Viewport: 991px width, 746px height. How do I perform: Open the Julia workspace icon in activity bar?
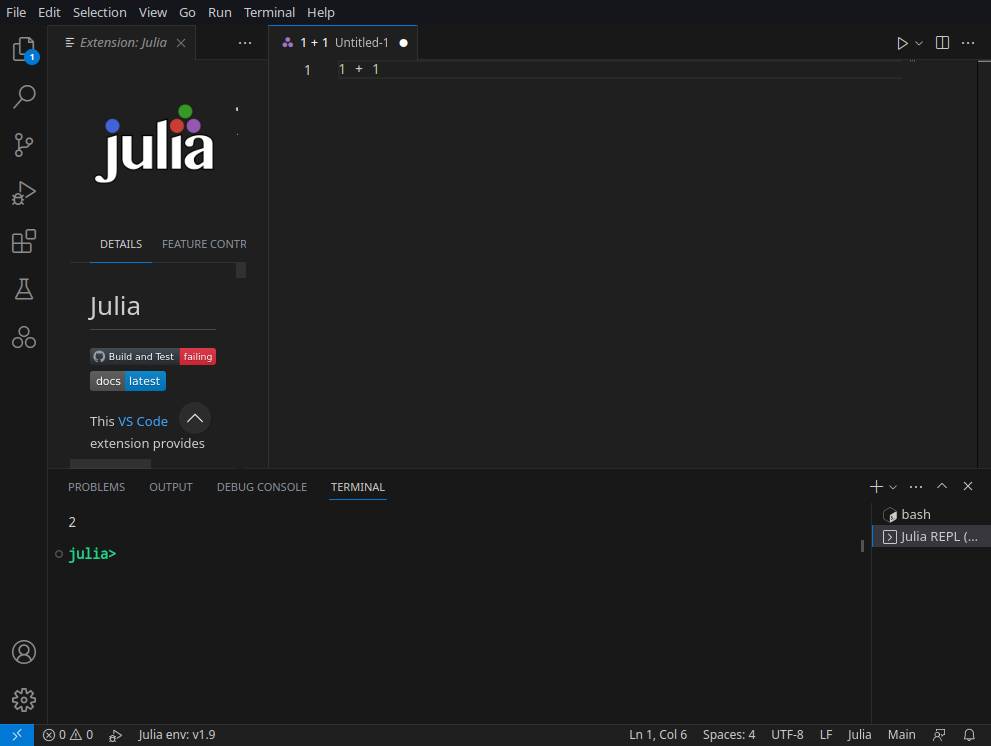[x=24, y=337]
